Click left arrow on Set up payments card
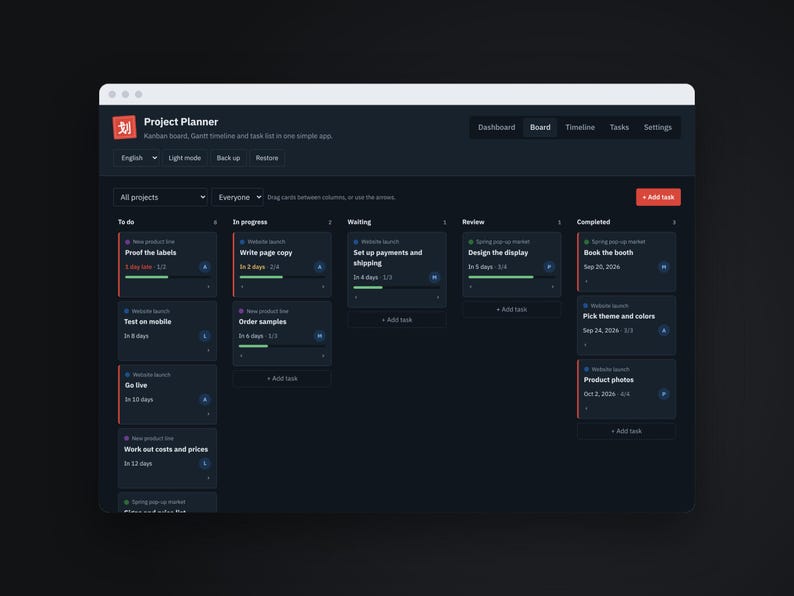This screenshot has width=794, height=596. coord(356,297)
